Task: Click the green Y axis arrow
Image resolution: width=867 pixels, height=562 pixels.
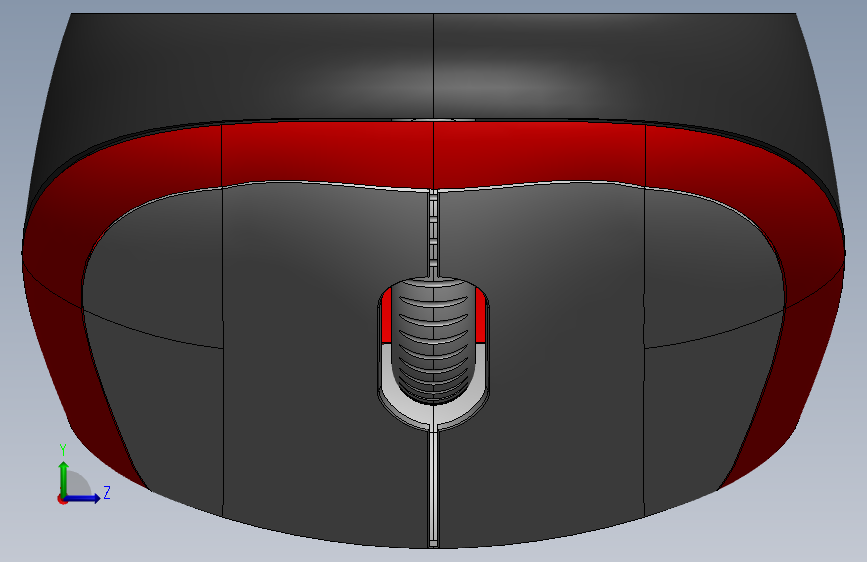Action: click(64, 478)
